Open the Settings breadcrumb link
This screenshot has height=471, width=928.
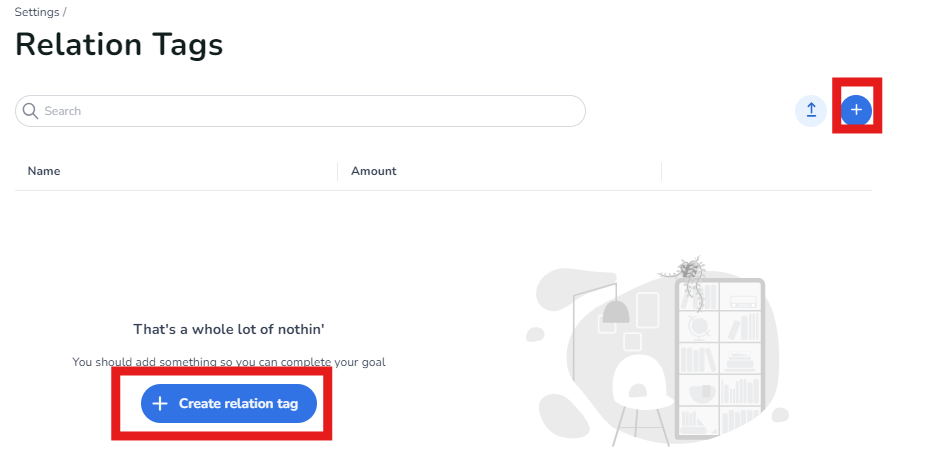(x=36, y=12)
